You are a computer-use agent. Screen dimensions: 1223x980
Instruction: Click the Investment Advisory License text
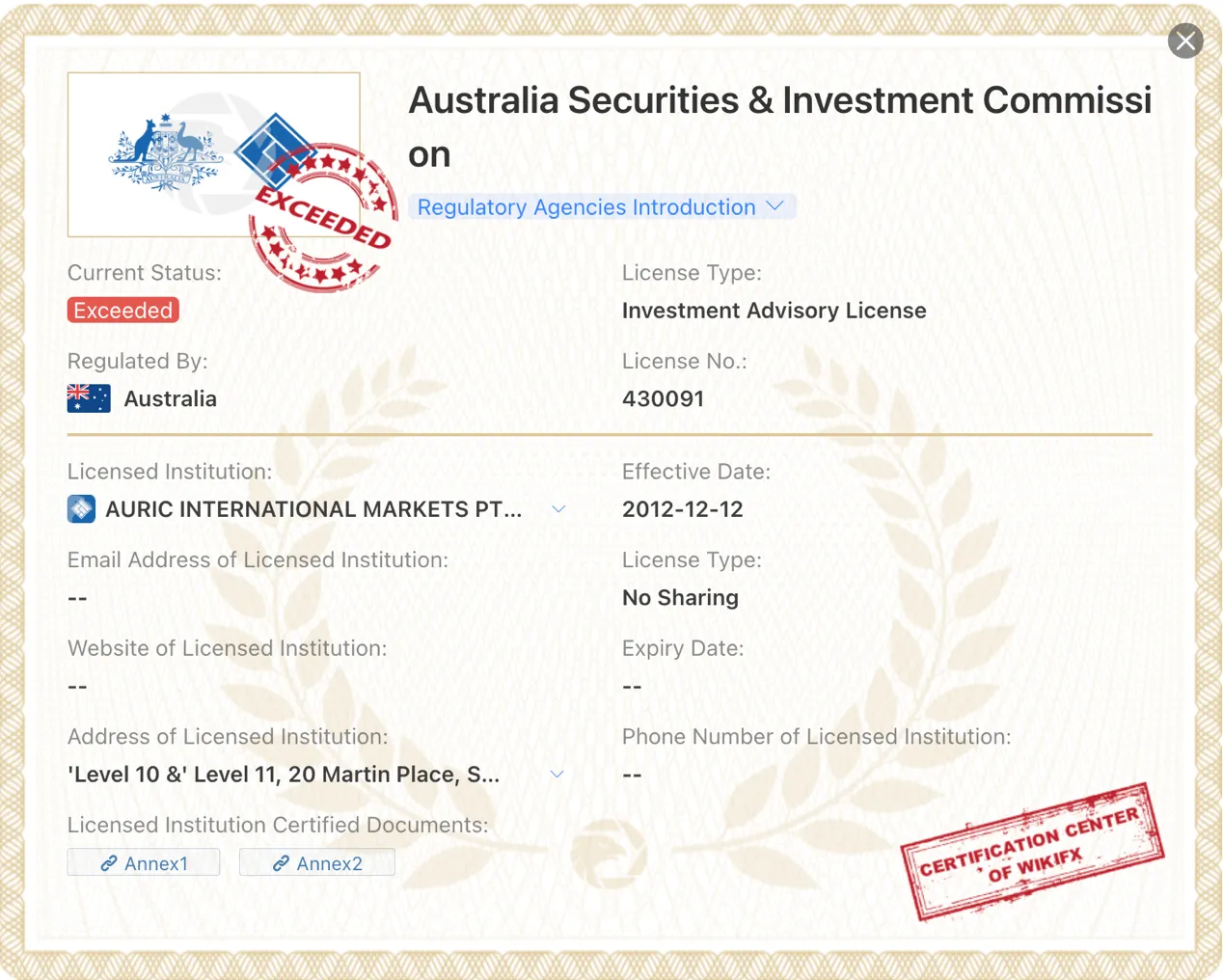coord(774,311)
